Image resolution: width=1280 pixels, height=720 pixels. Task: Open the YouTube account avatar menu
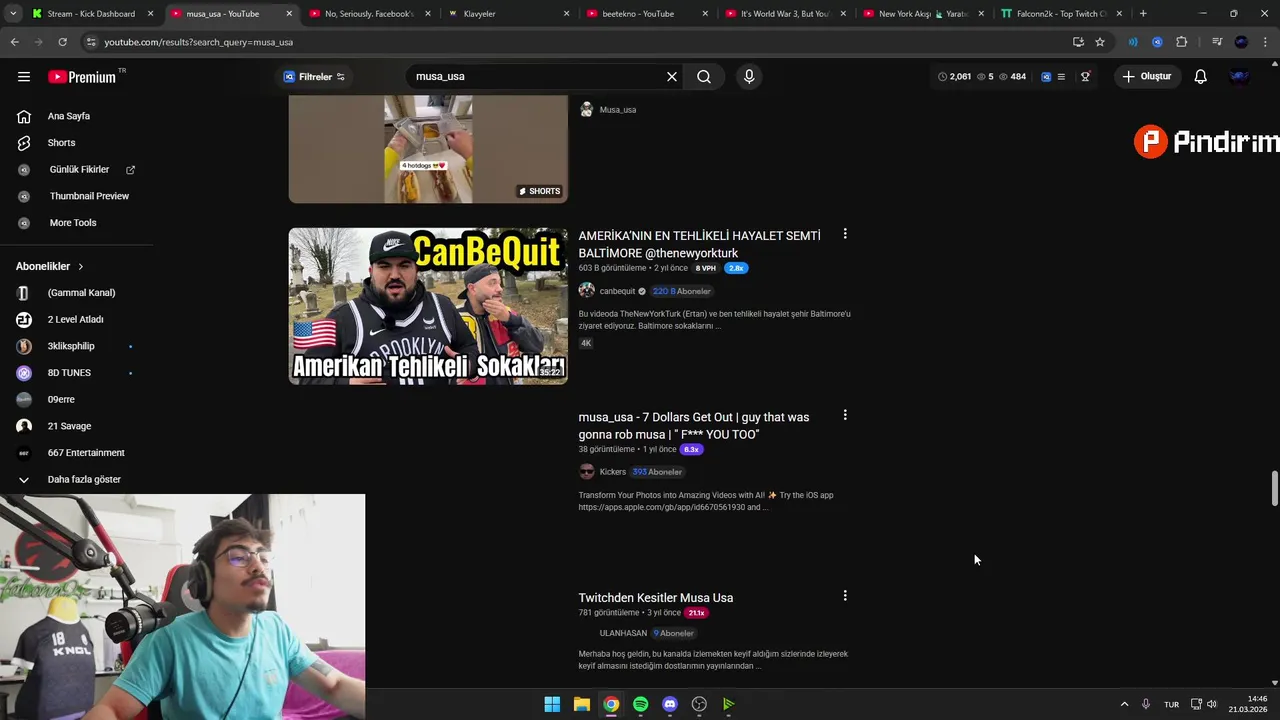[1240, 76]
